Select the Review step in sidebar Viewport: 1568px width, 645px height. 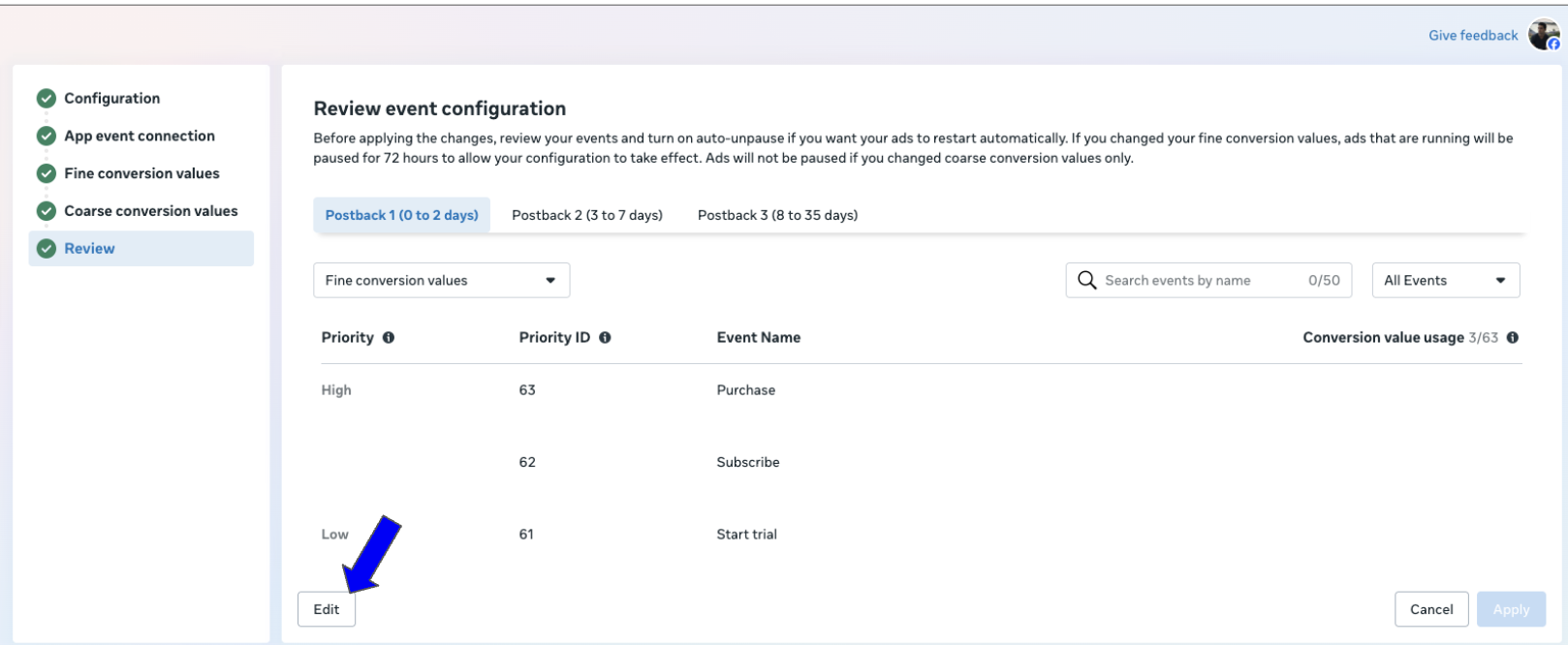[89, 249]
